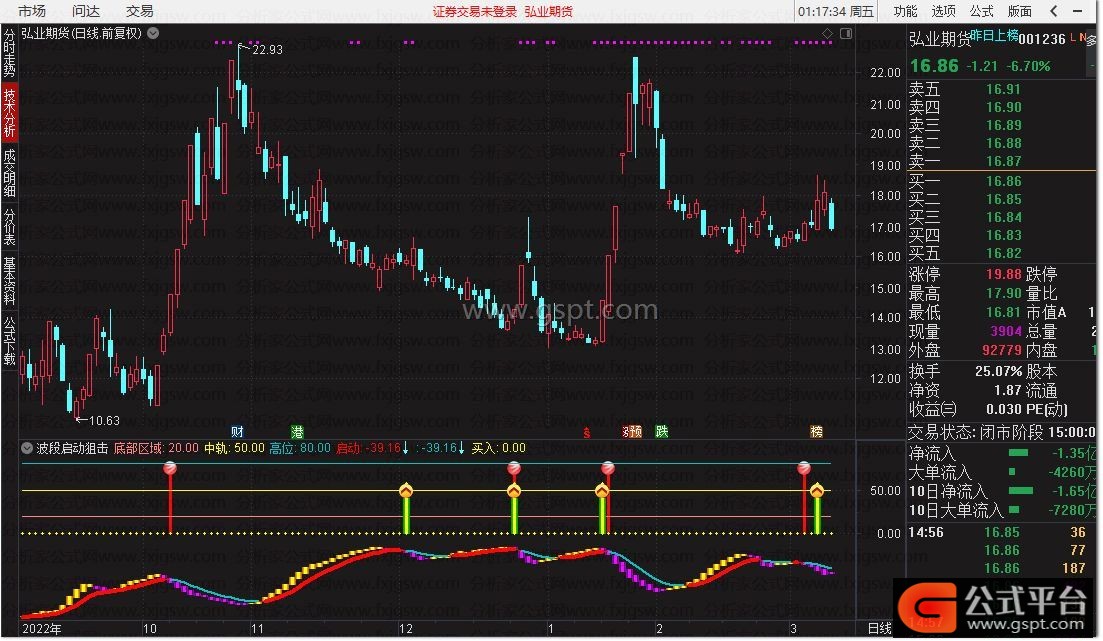Click the 10日净流入 green bar
The height and width of the screenshot is (641, 1103).
(1021, 491)
